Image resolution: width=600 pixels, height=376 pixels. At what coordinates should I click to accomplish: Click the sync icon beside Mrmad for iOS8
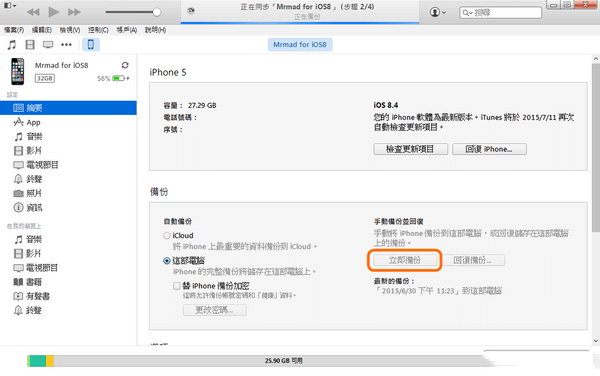coord(125,65)
